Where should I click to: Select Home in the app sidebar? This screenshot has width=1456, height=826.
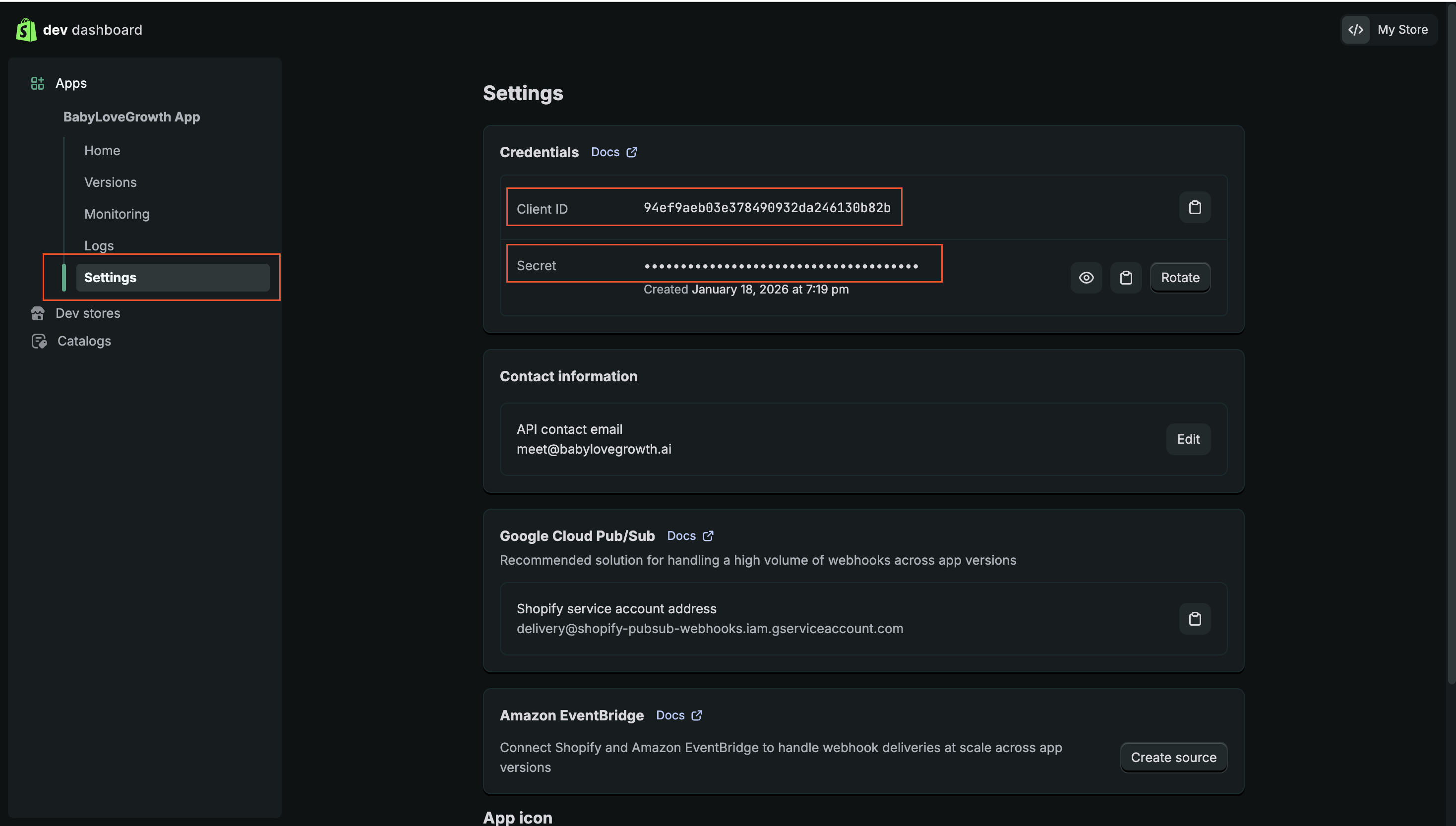point(102,150)
